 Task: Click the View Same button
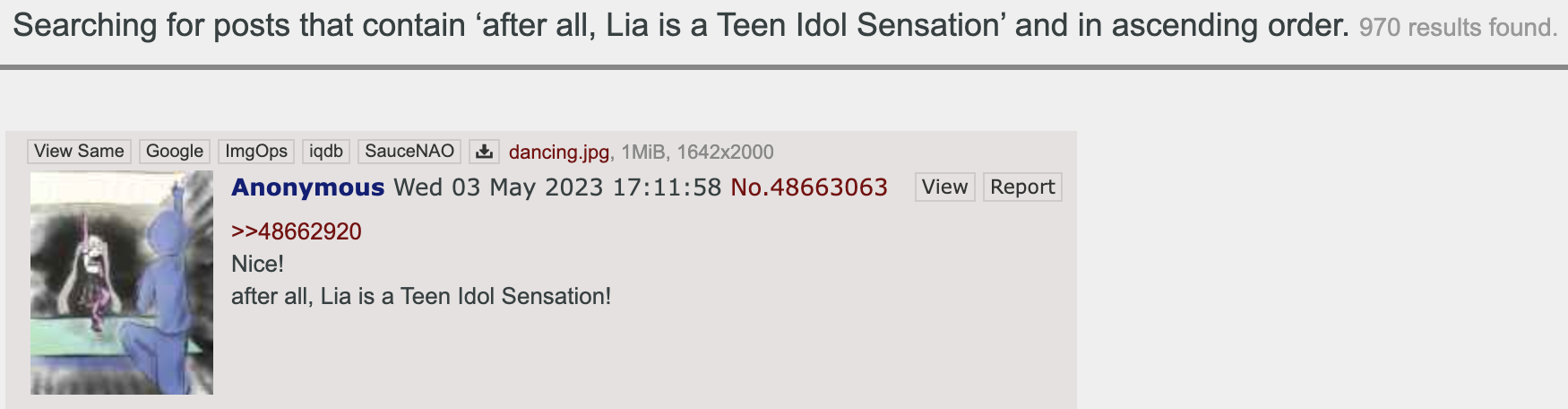(79, 152)
